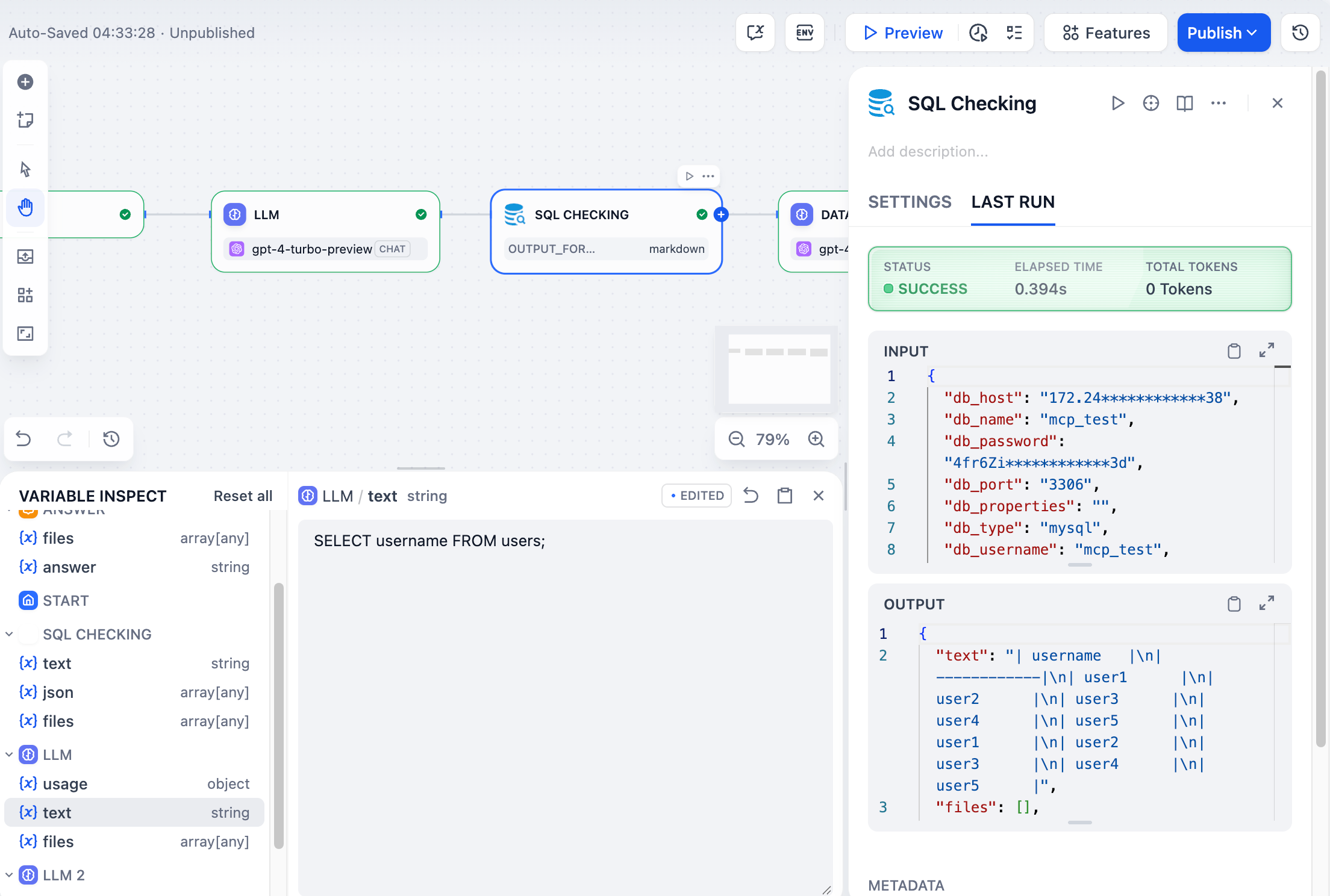The height and width of the screenshot is (896, 1330).
Task: Click the right panel vertical scrollbar
Action: (1320, 409)
